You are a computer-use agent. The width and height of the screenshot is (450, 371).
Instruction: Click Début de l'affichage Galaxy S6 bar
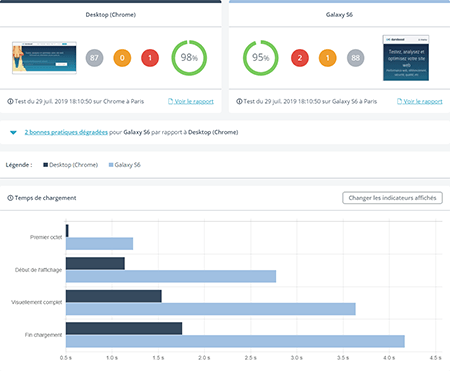point(171,276)
